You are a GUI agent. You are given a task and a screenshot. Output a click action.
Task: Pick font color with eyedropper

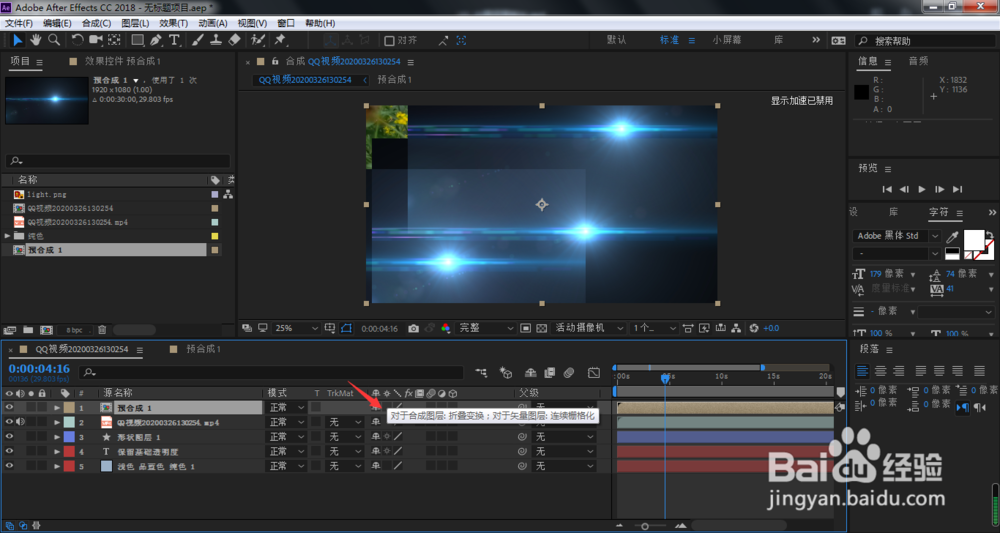tap(952, 237)
